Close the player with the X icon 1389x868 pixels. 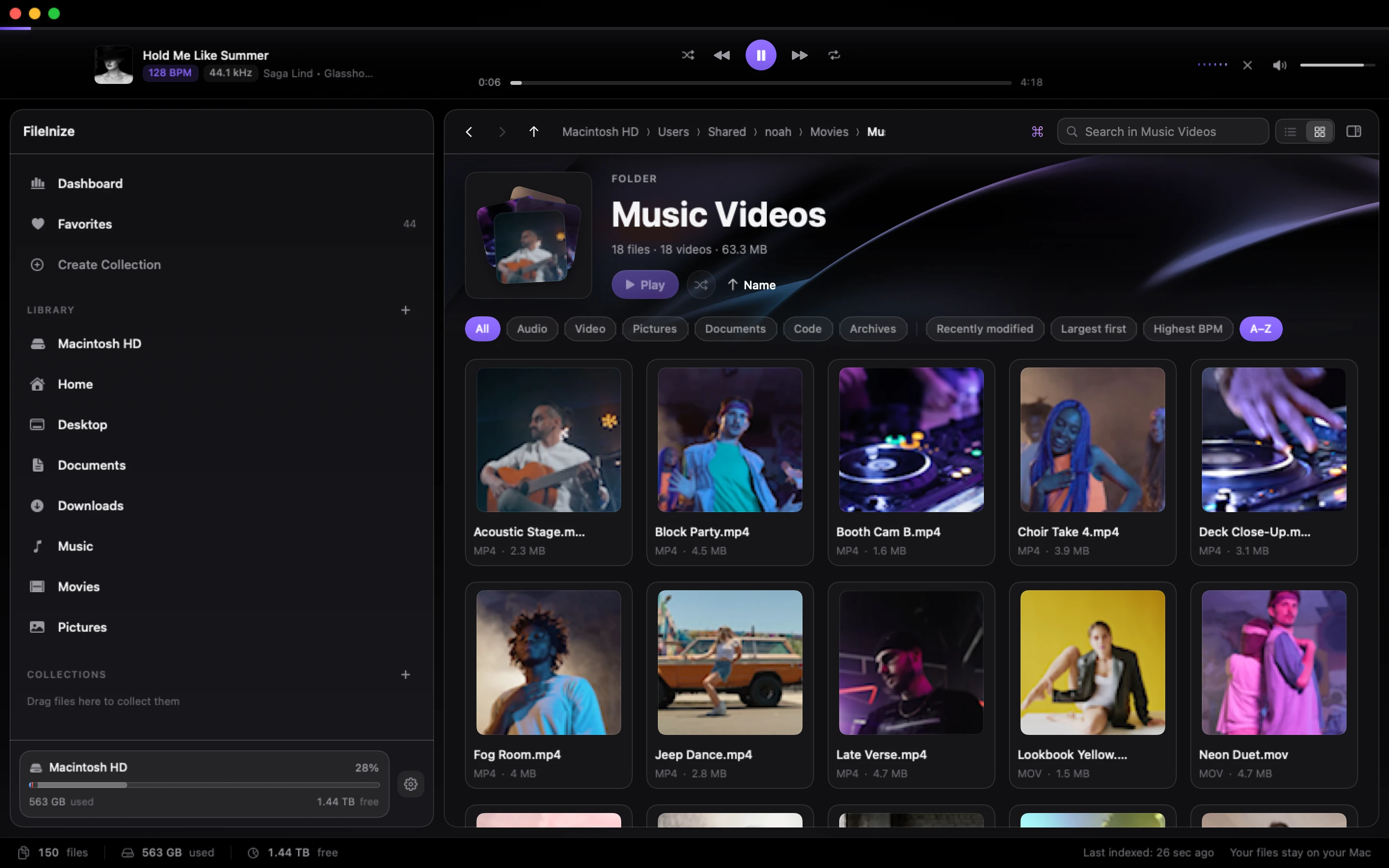[1247, 65]
